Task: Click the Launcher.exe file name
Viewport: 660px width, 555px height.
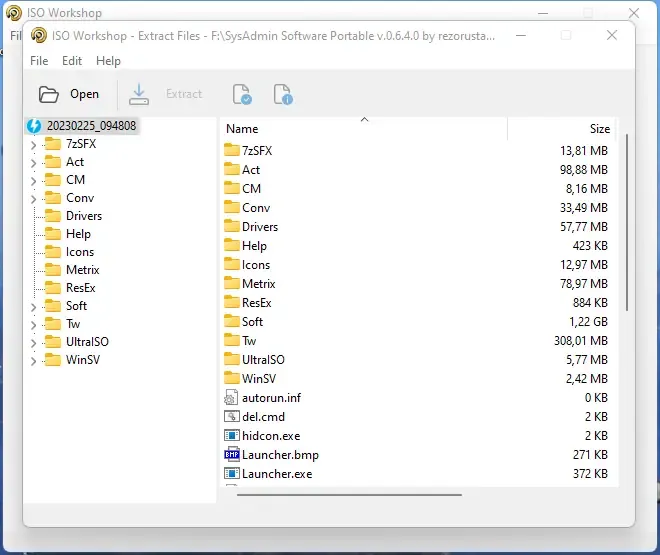Action: (x=277, y=474)
